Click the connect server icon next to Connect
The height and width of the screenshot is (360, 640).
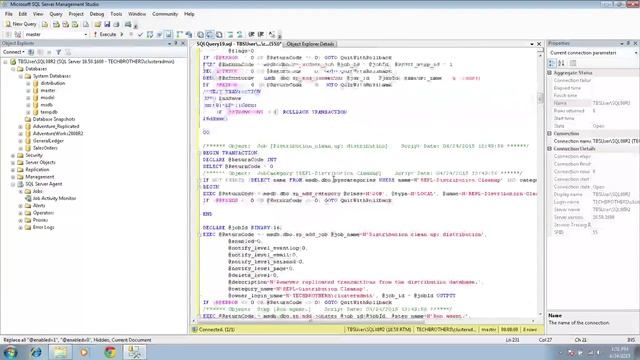[x=31, y=52]
